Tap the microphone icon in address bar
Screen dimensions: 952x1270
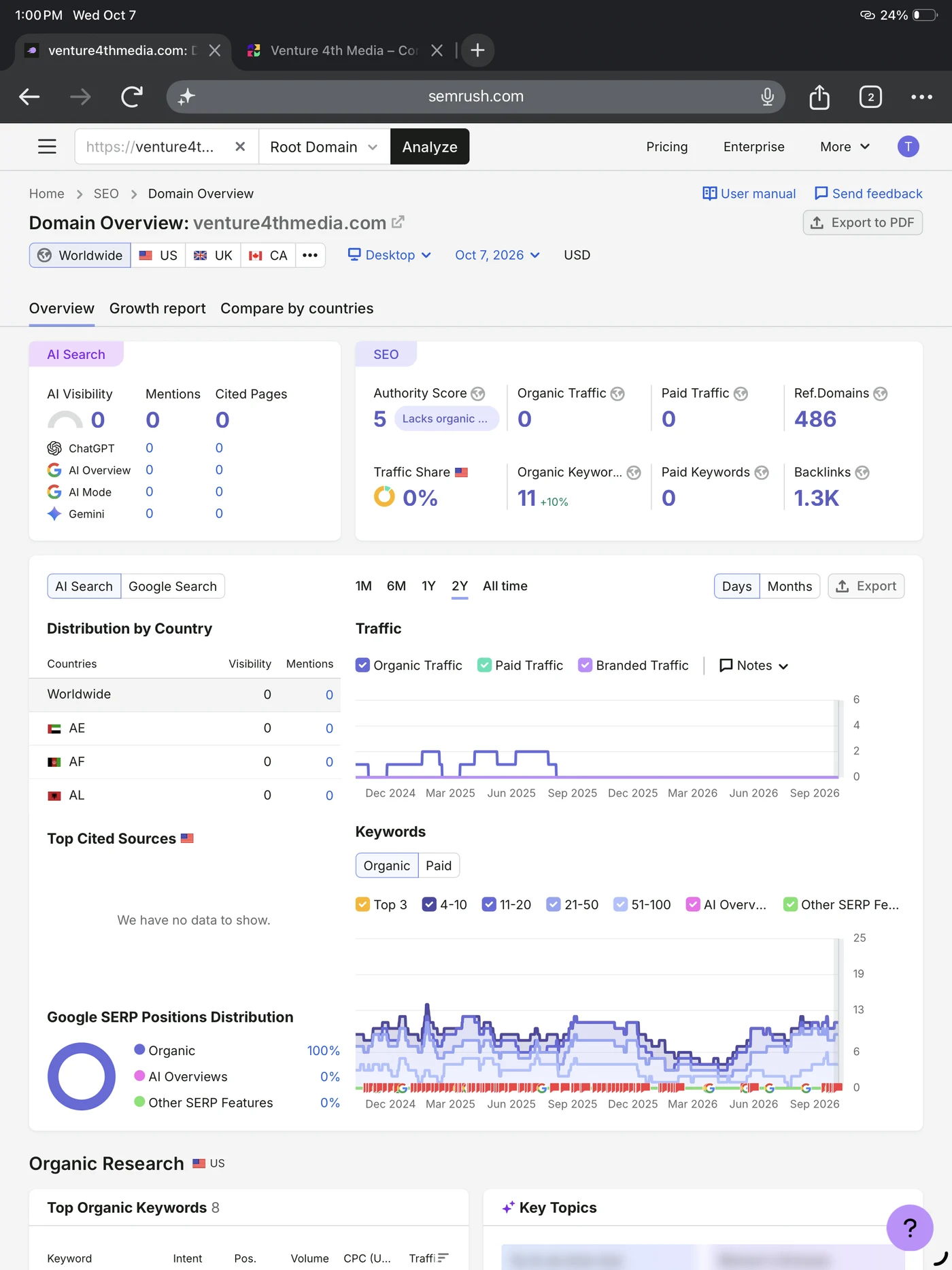[767, 97]
